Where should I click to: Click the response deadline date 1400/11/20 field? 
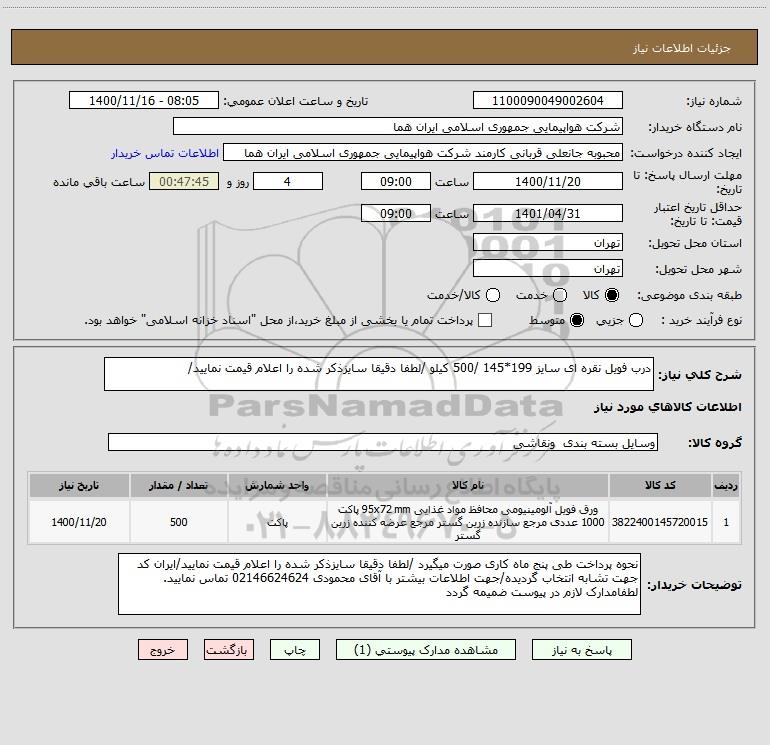[x=548, y=181]
